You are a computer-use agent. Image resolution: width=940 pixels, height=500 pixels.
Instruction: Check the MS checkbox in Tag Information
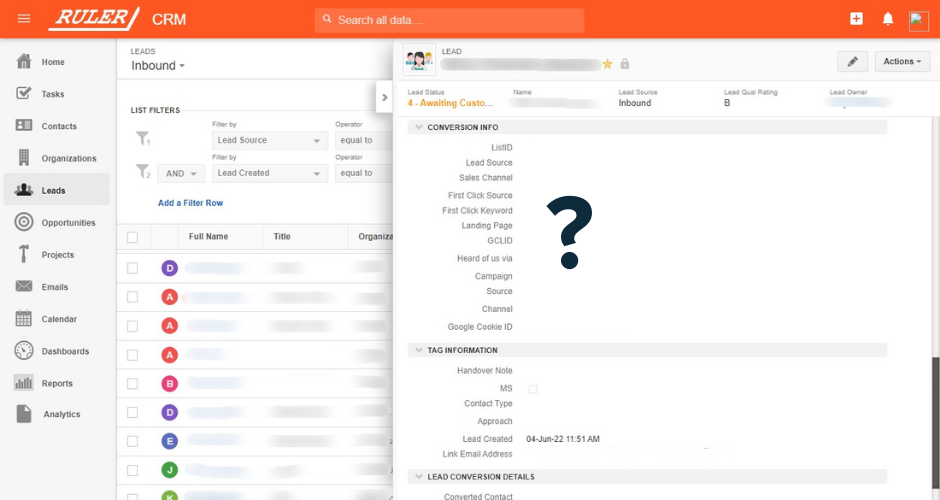coord(533,388)
